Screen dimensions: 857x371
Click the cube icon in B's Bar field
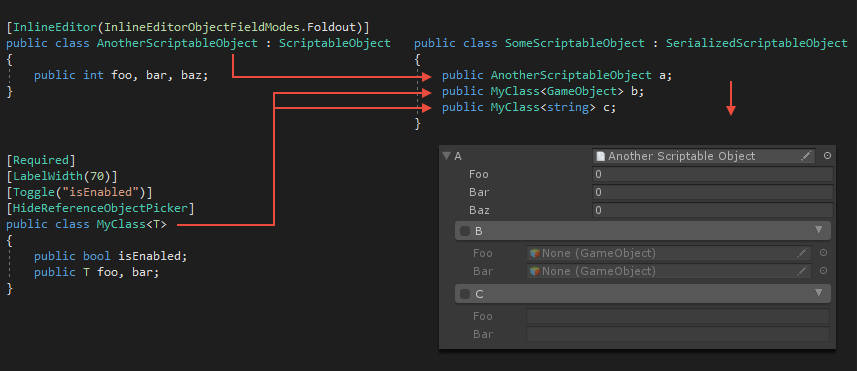pyautogui.click(x=535, y=271)
